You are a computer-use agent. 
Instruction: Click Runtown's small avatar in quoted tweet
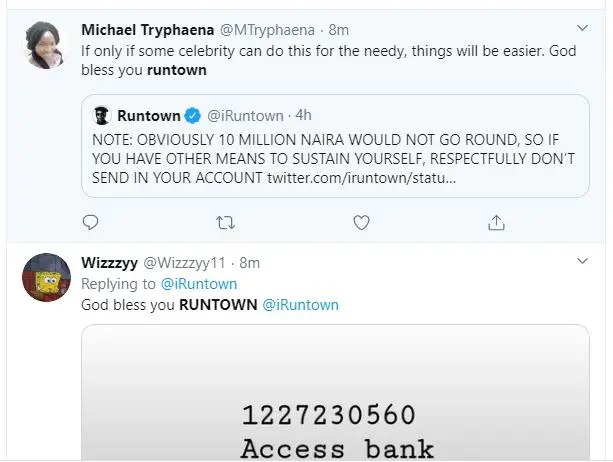pos(102,116)
